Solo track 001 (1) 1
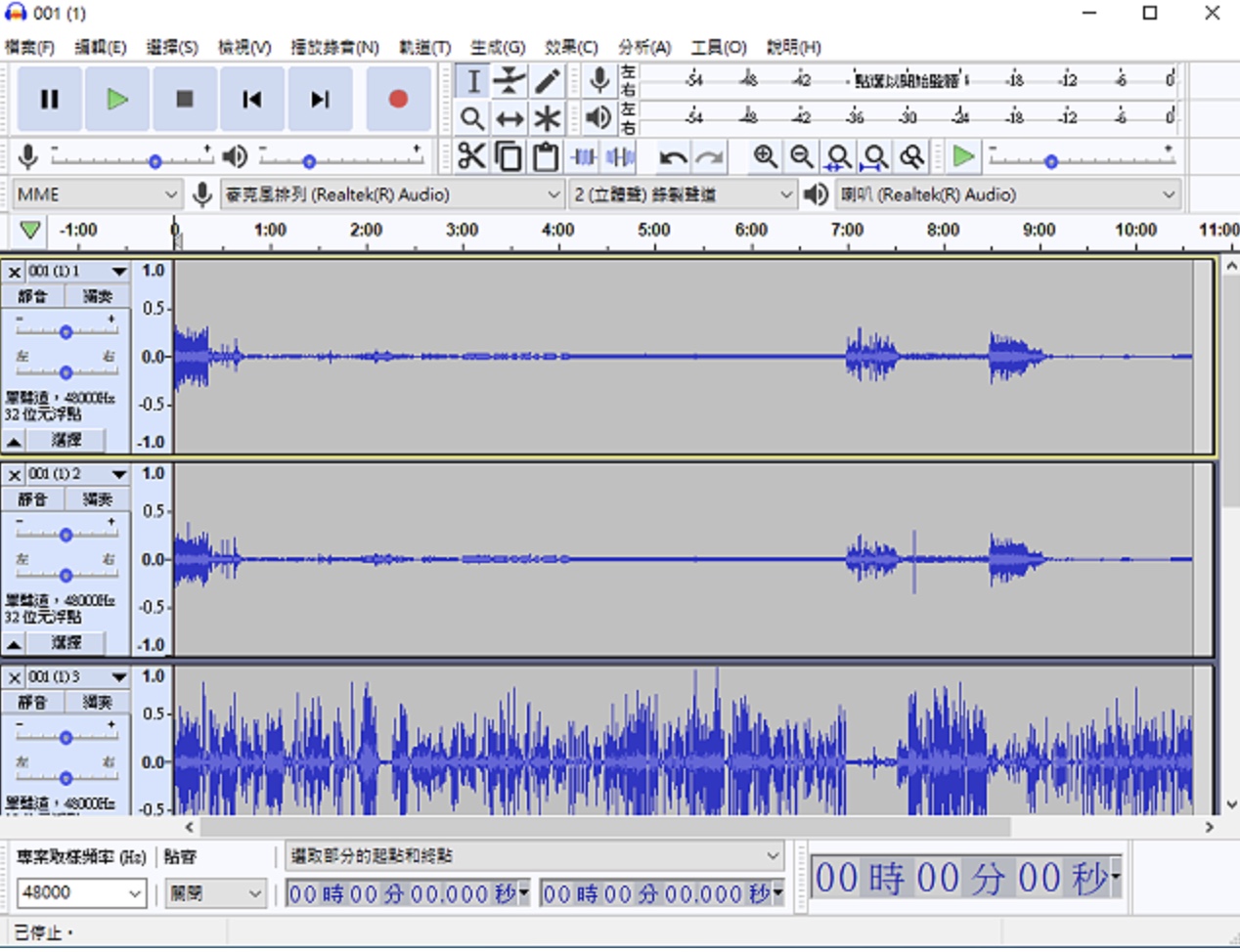 (x=97, y=296)
